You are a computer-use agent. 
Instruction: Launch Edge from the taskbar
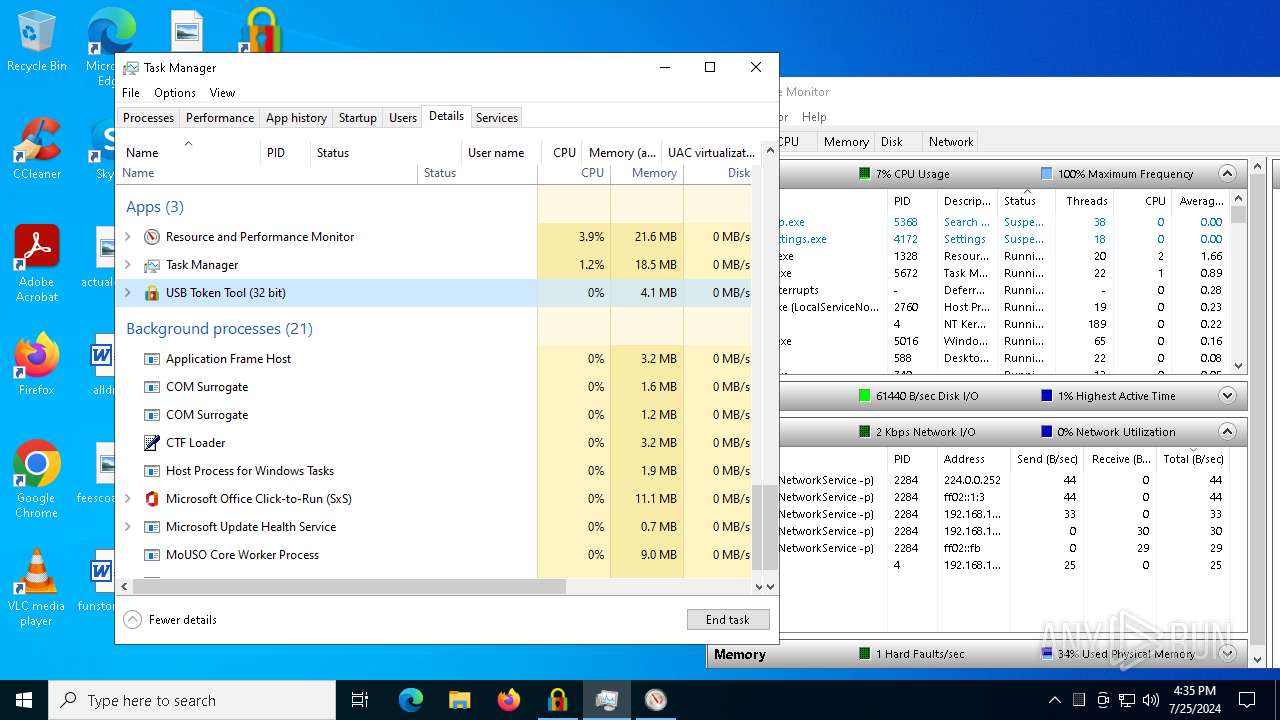click(411, 700)
